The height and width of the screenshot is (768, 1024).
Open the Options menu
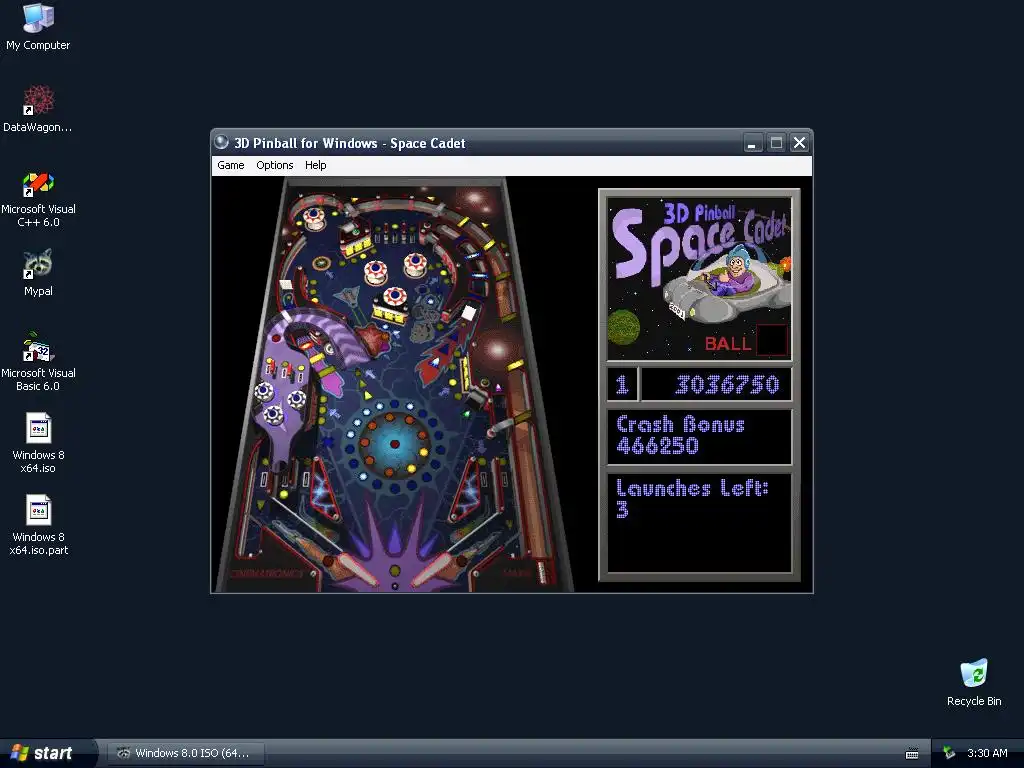pos(274,165)
